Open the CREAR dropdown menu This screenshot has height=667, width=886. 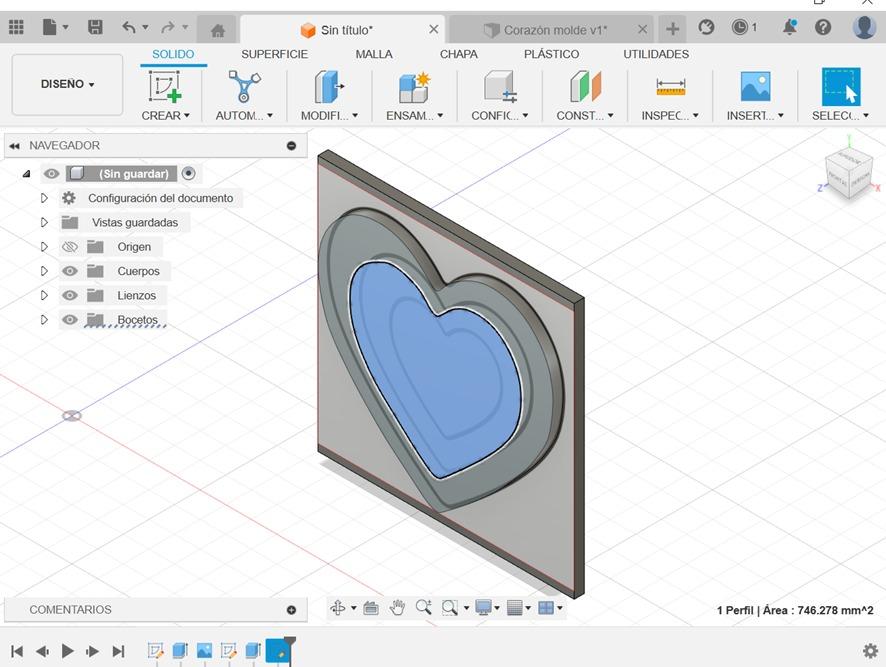click(165, 116)
